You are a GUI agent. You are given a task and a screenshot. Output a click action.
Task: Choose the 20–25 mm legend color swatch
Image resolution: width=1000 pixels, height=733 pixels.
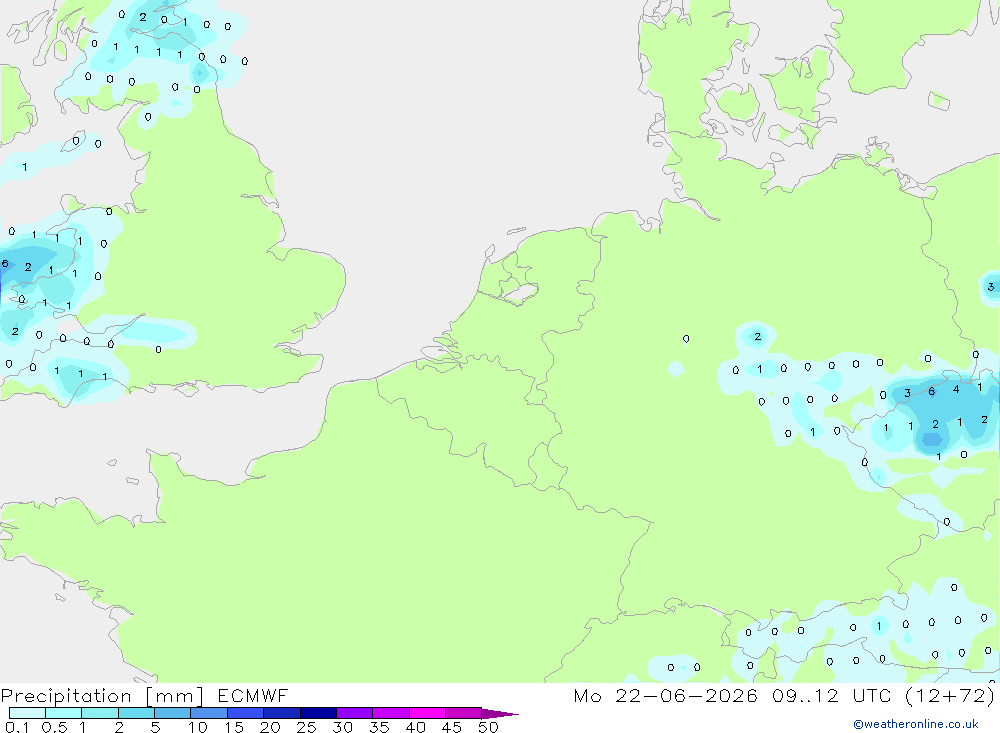pos(282,713)
